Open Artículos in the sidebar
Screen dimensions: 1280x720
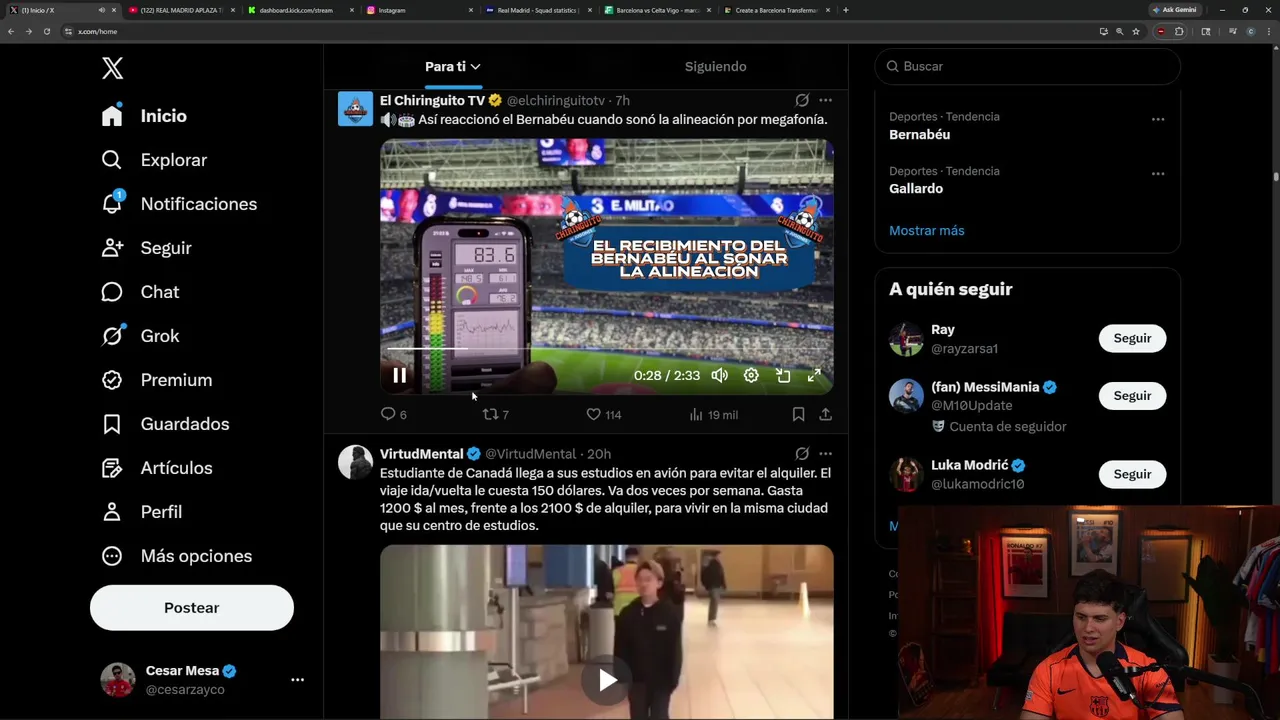[x=157, y=468]
